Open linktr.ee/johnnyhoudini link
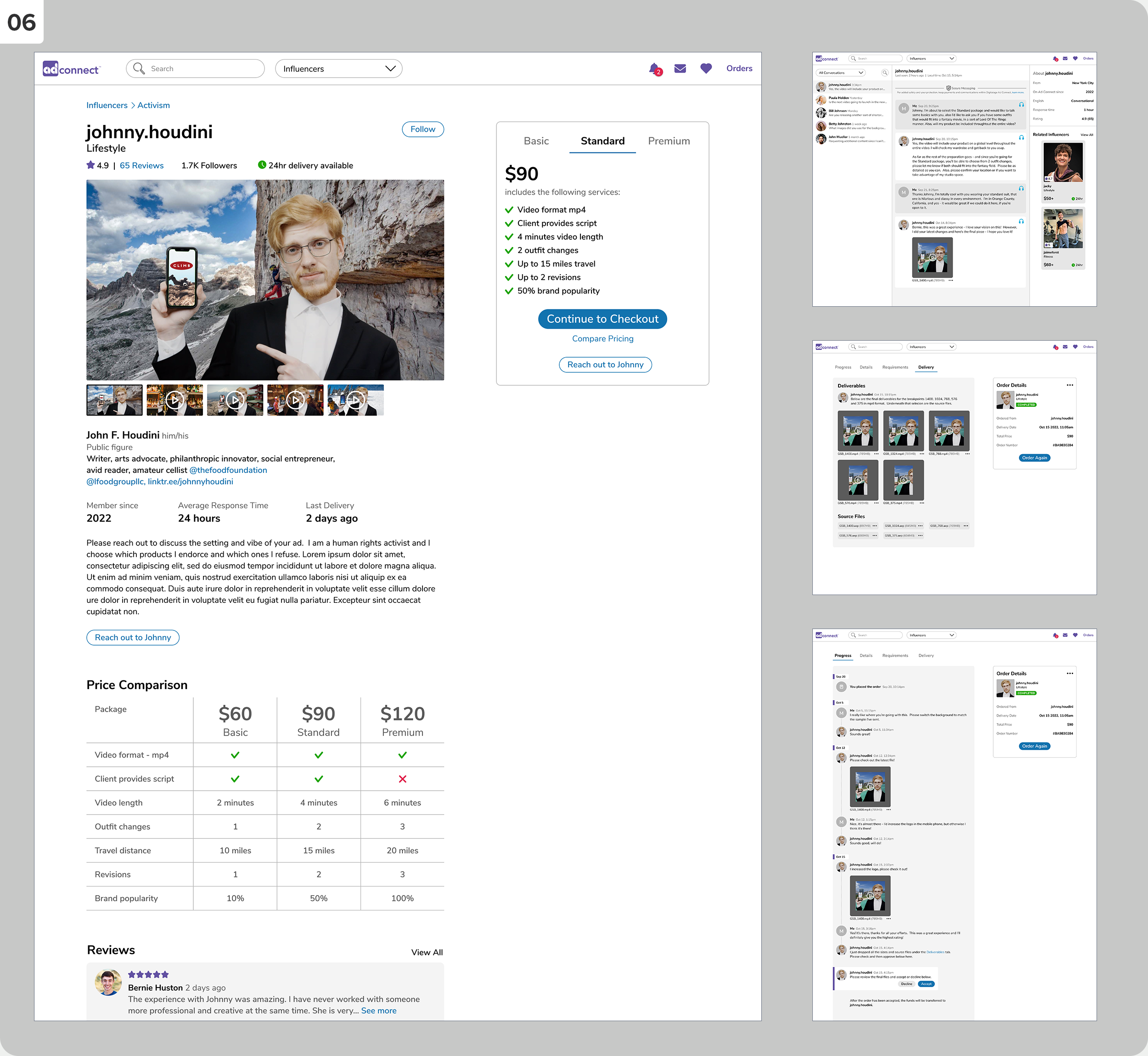 190,481
